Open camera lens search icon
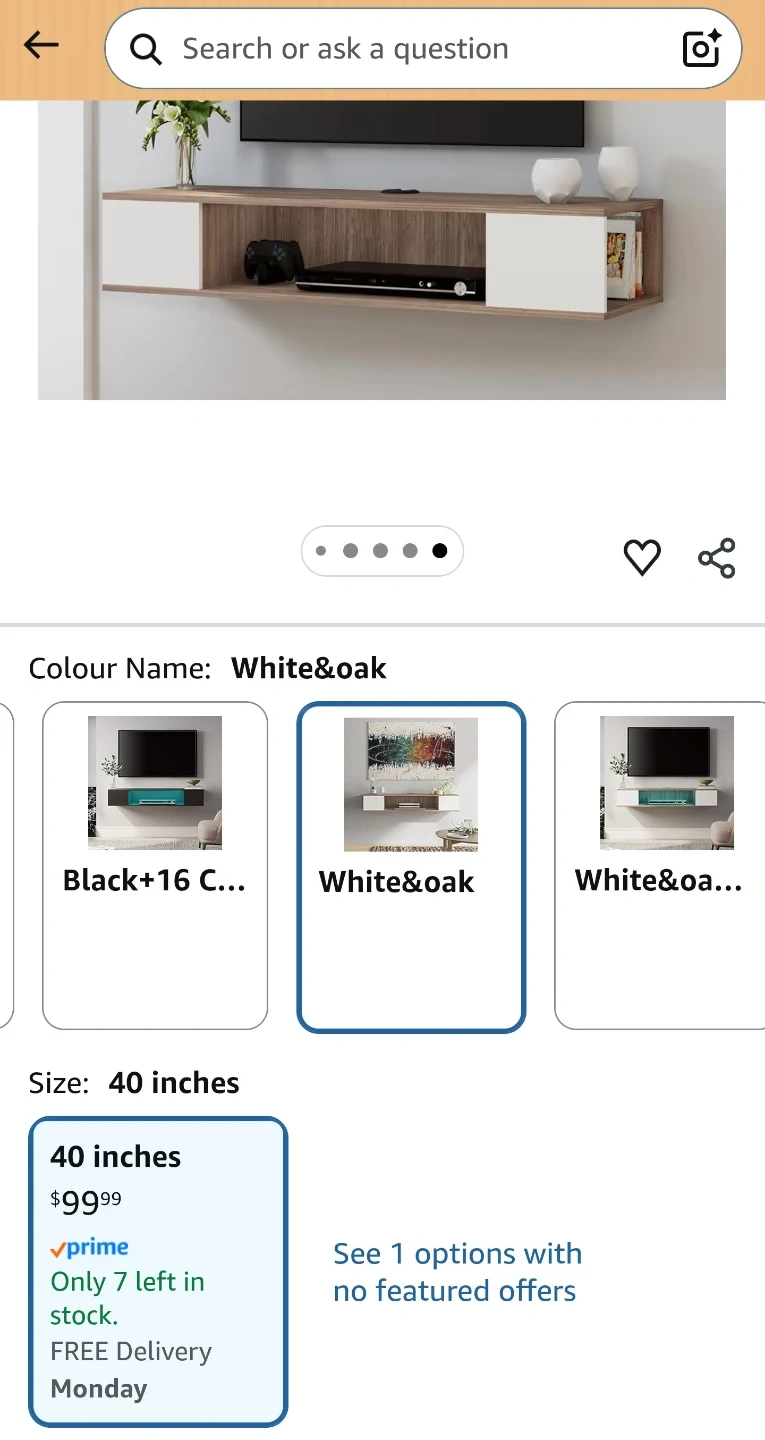Screen dimensions: 765x1440 701,48
